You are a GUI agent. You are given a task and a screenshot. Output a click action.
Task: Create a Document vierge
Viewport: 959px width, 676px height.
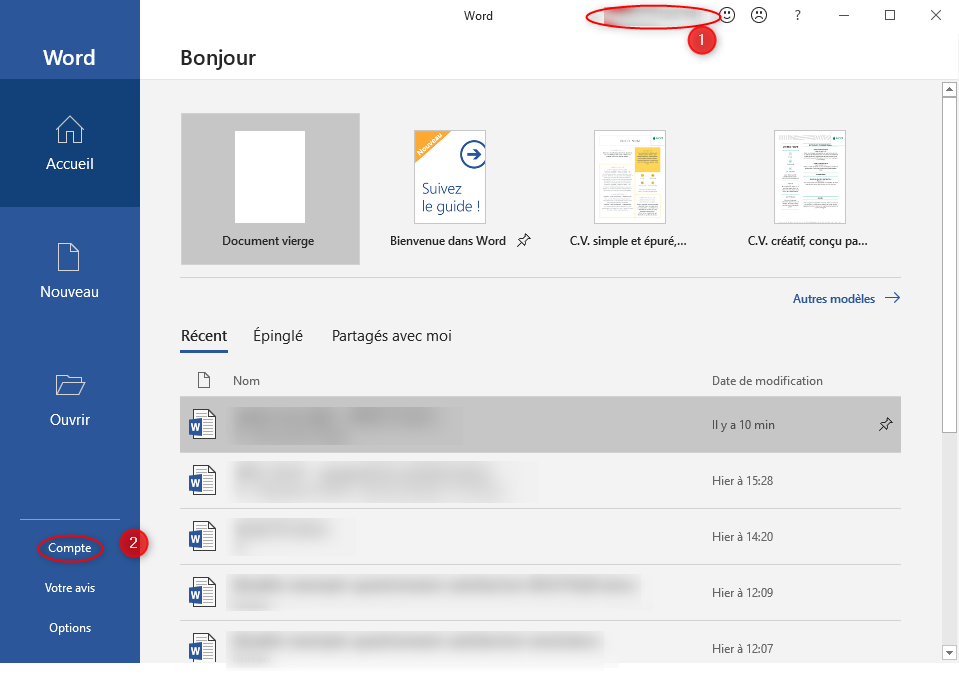270,188
